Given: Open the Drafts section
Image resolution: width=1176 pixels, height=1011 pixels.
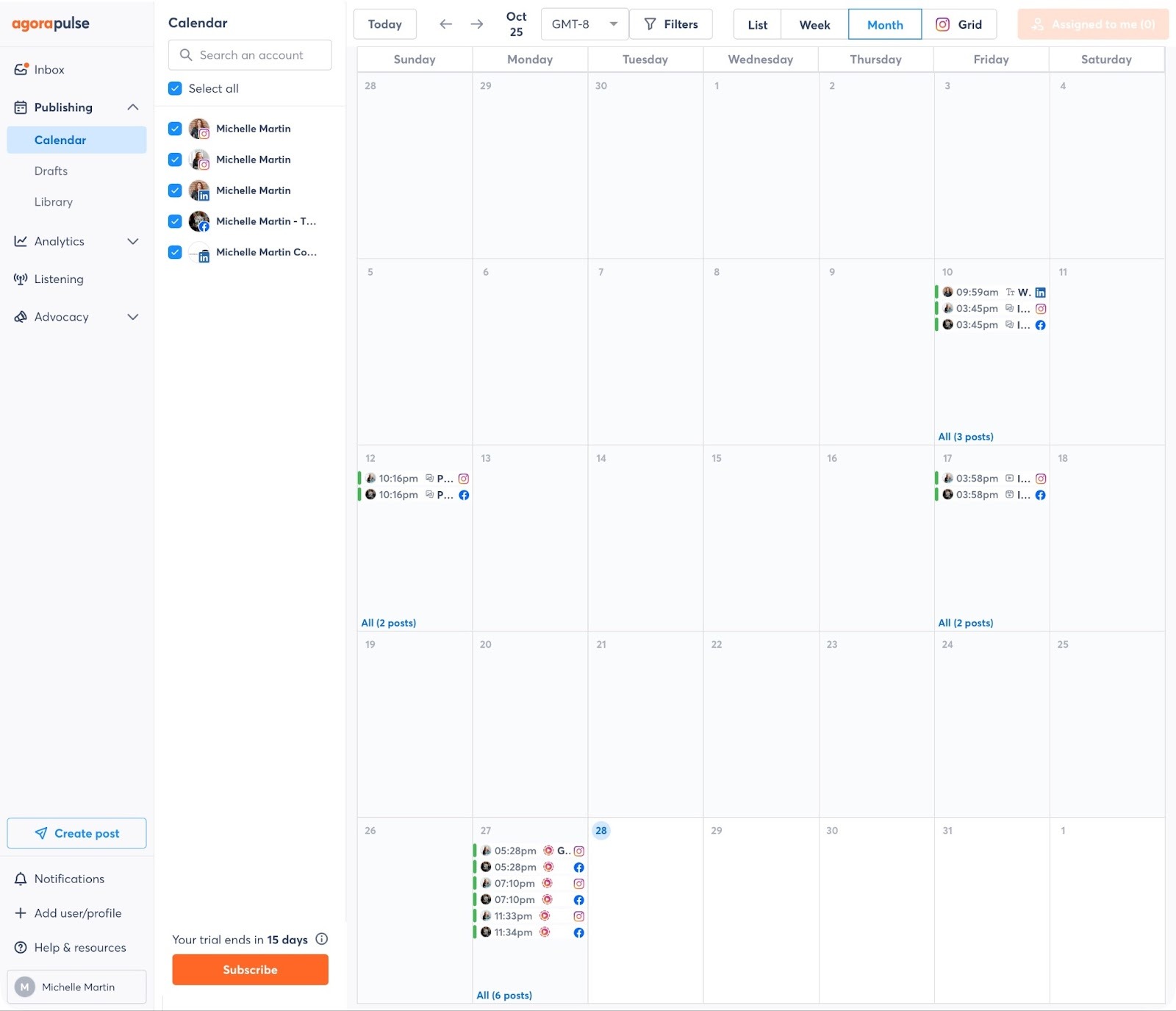Looking at the screenshot, I should click(x=51, y=171).
